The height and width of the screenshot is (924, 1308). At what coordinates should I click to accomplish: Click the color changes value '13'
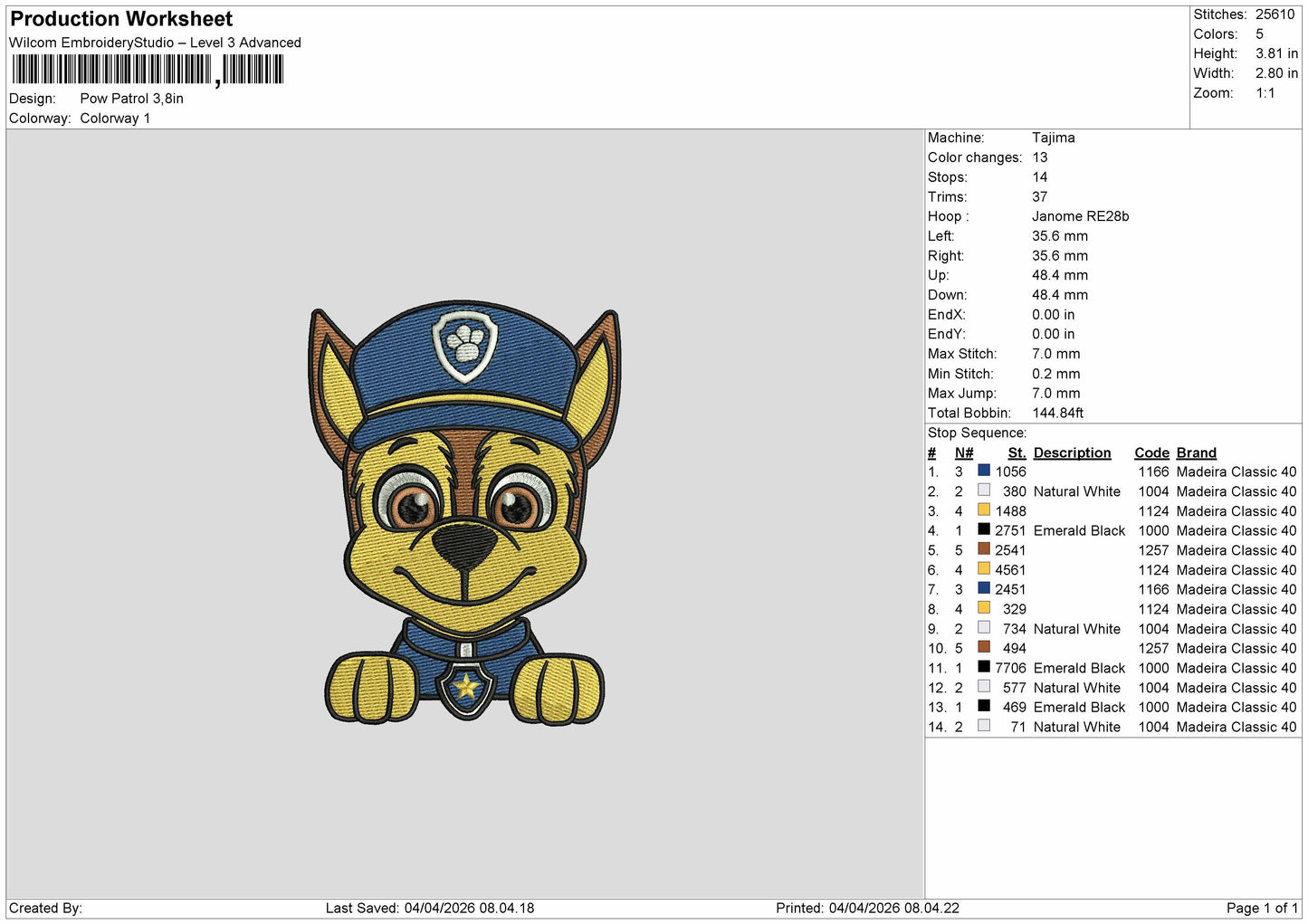click(x=1039, y=157)
